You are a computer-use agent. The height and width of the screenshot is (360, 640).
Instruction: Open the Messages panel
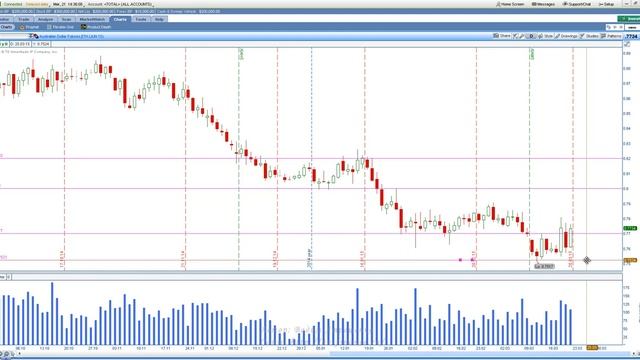point(543,4)
